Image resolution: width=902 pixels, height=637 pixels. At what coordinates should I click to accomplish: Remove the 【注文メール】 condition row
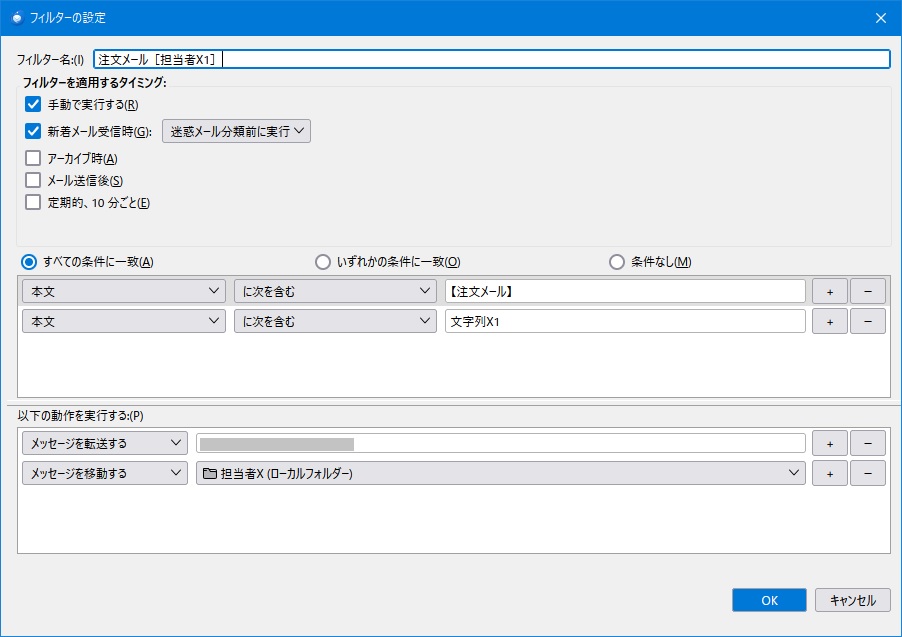click(867, 291)
